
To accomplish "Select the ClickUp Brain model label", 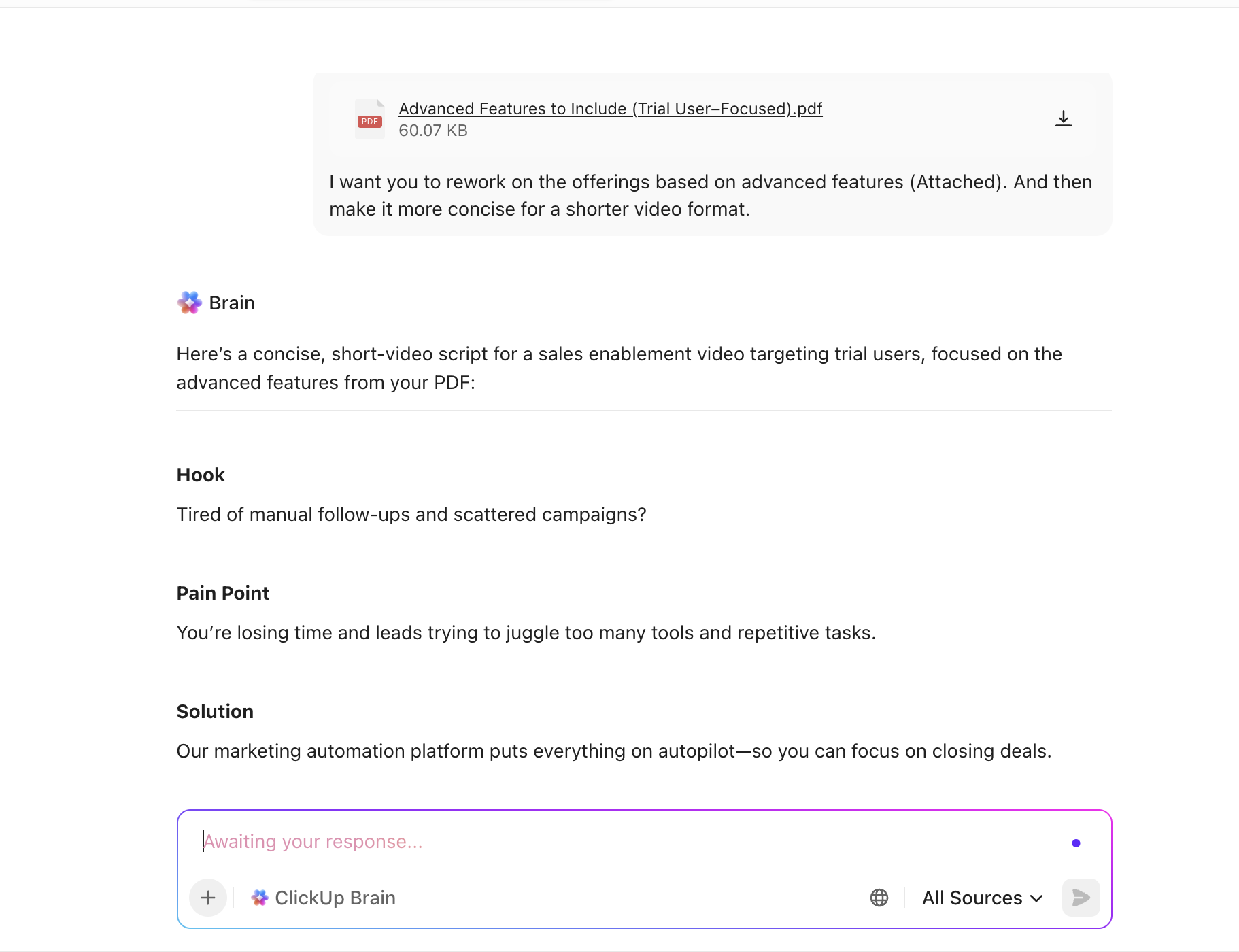I will 335,898.
